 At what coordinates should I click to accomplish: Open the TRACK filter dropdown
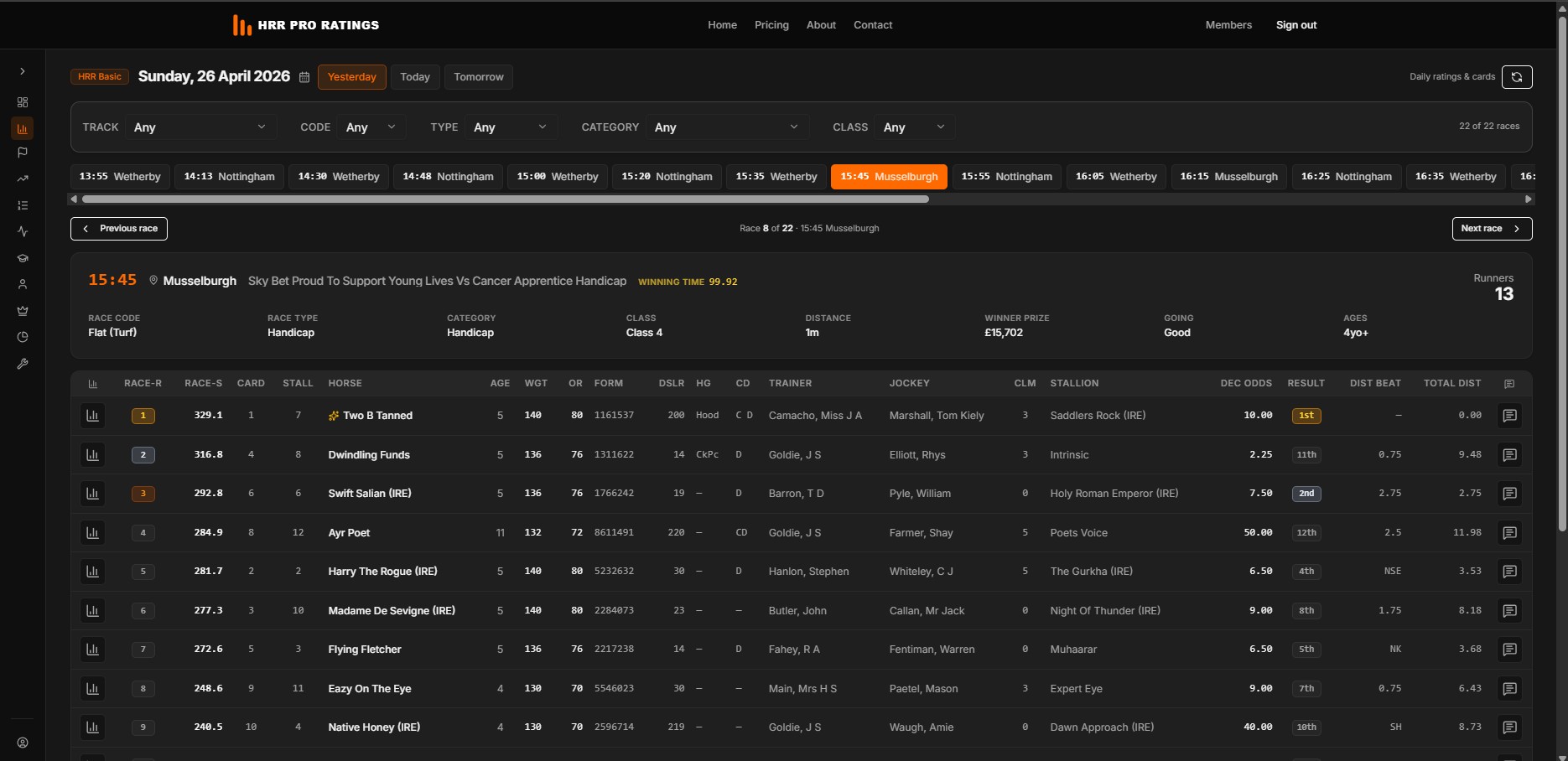(x=200, y=127)
